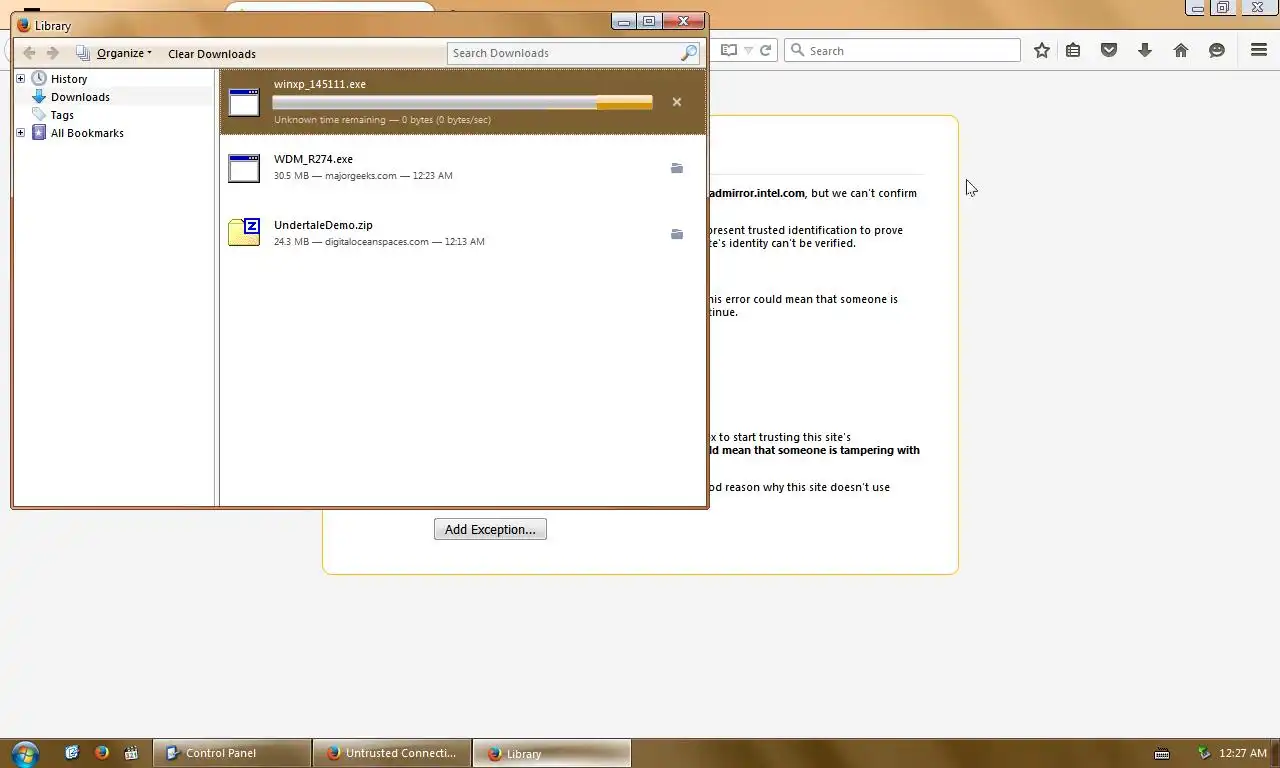Screen dimensions: 1280x768
Task: Select the UndertaleDemo.zip download entry
Action: click(x=463, y=233)
